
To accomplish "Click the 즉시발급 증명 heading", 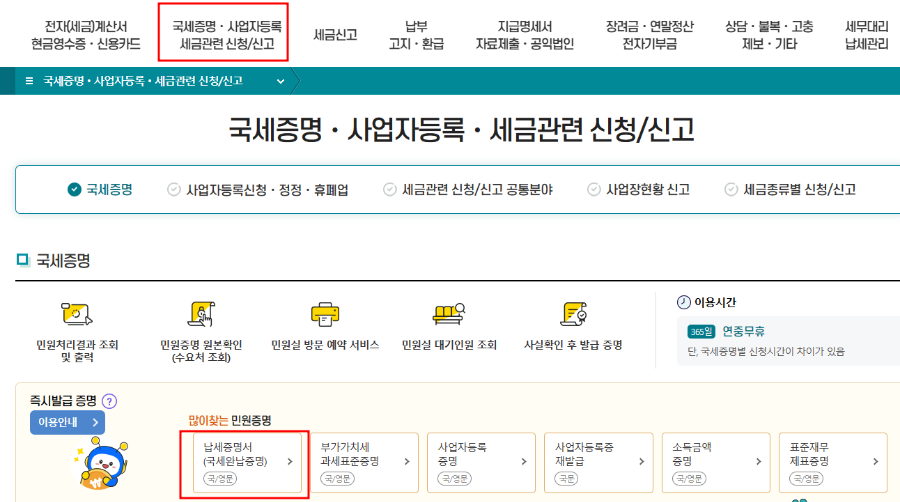I will [x=63, y=400].
